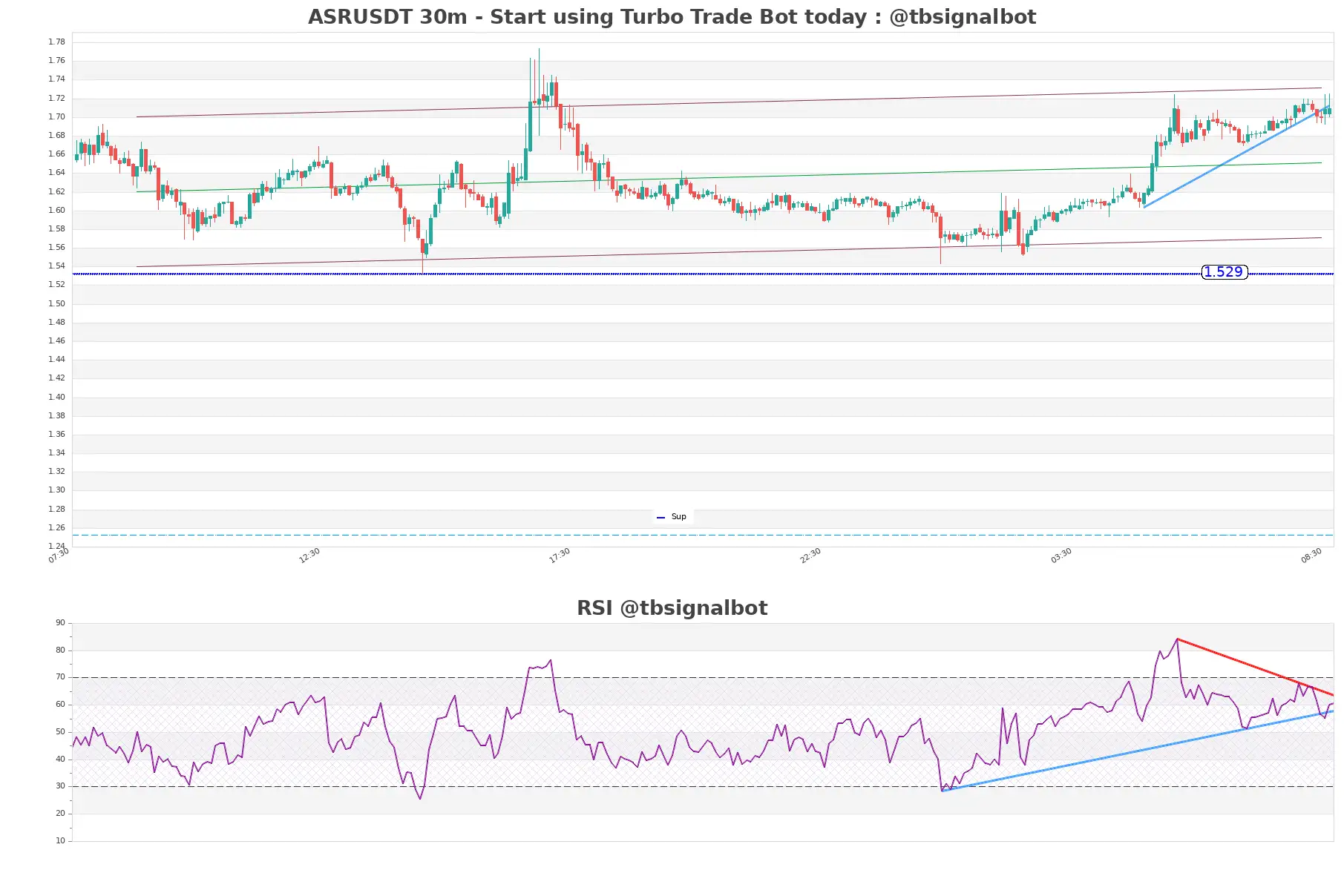The image size is (1344, 896).
Task: Click the RSI 10 axis label
Action: pyautogui.click(x=60, y=841)
